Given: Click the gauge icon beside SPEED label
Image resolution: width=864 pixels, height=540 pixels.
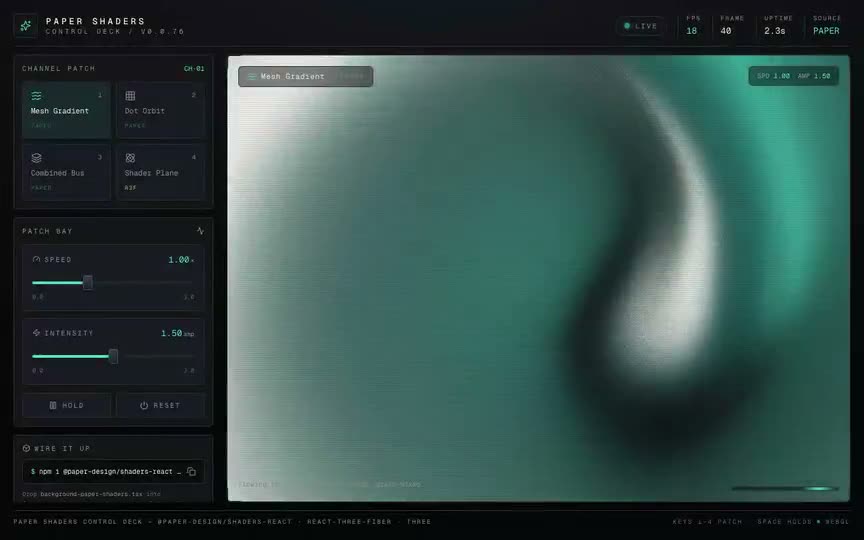Looking at the screenshot, I should [36, 260].
